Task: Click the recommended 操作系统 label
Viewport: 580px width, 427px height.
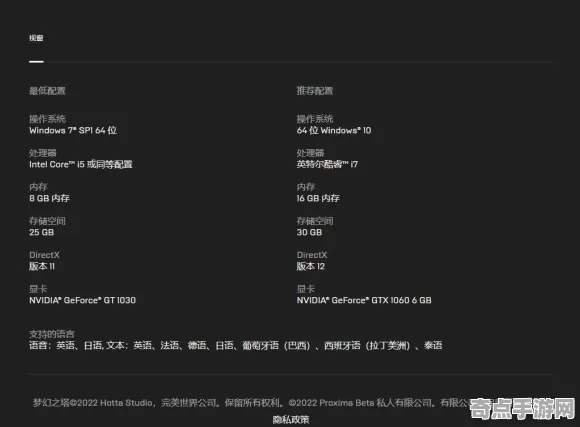Action: pos(315,119)
